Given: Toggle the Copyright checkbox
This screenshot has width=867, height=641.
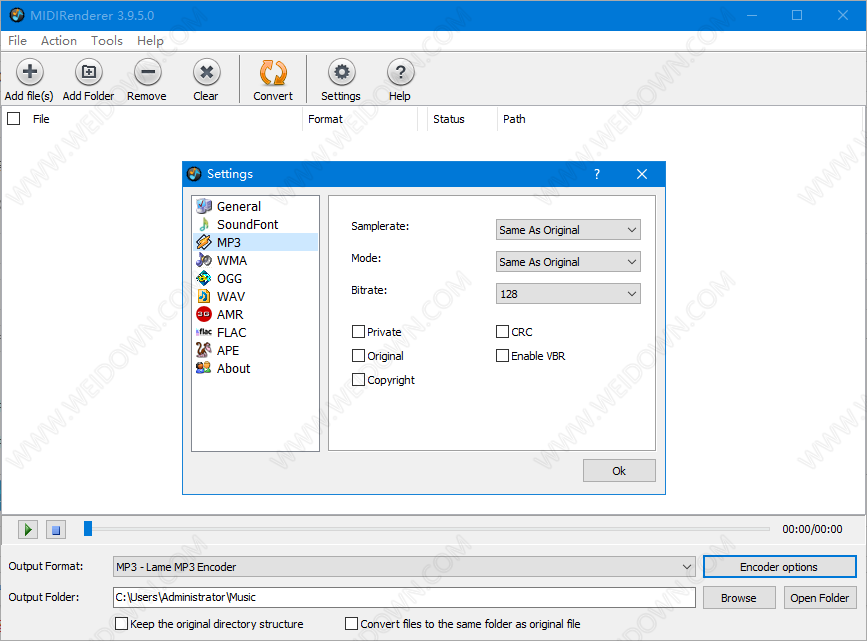Looking at the screenshot, I should [358, 379].
